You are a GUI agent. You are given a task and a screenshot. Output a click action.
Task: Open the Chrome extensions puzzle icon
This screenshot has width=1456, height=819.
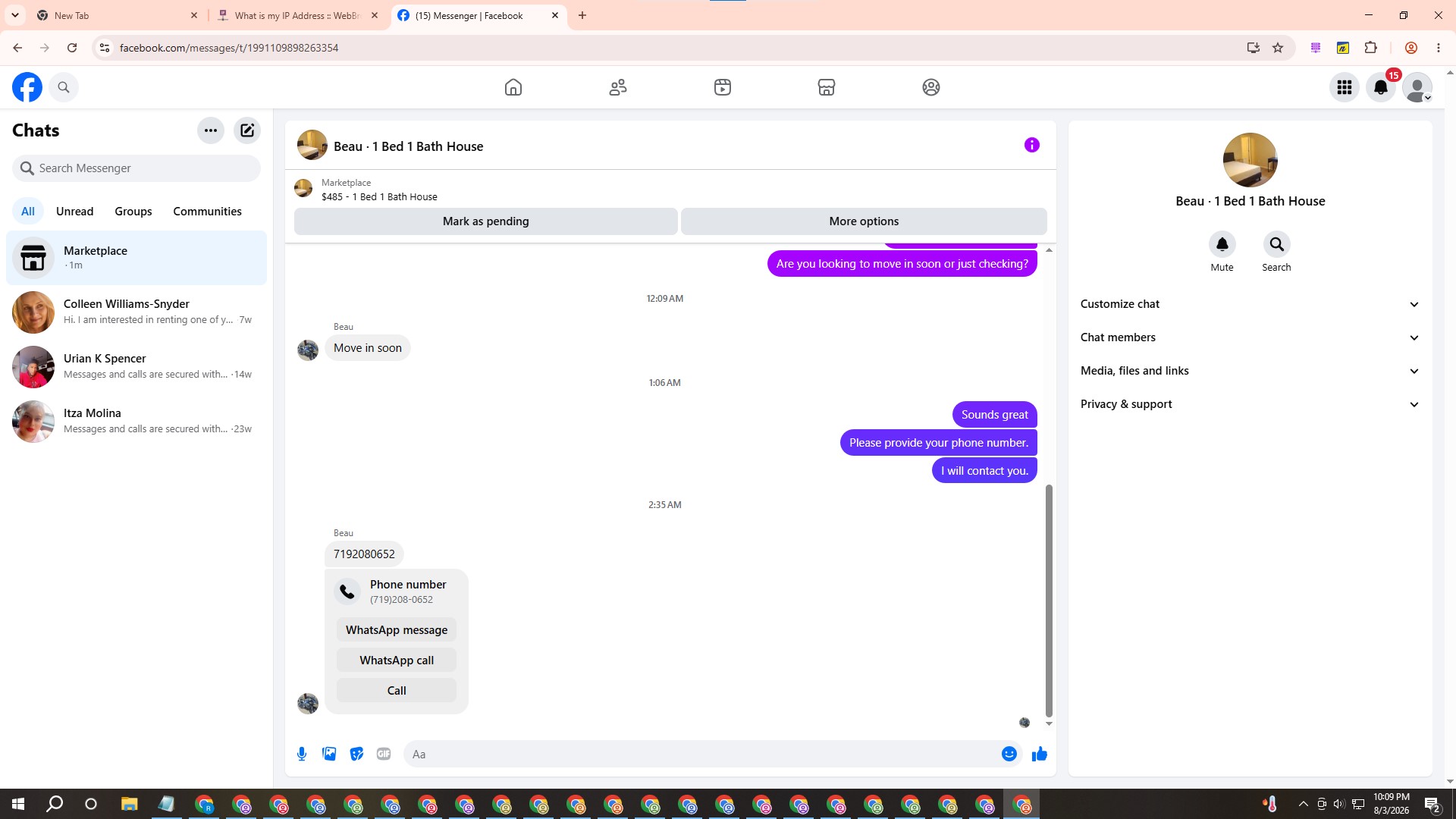pos(1370,48)
